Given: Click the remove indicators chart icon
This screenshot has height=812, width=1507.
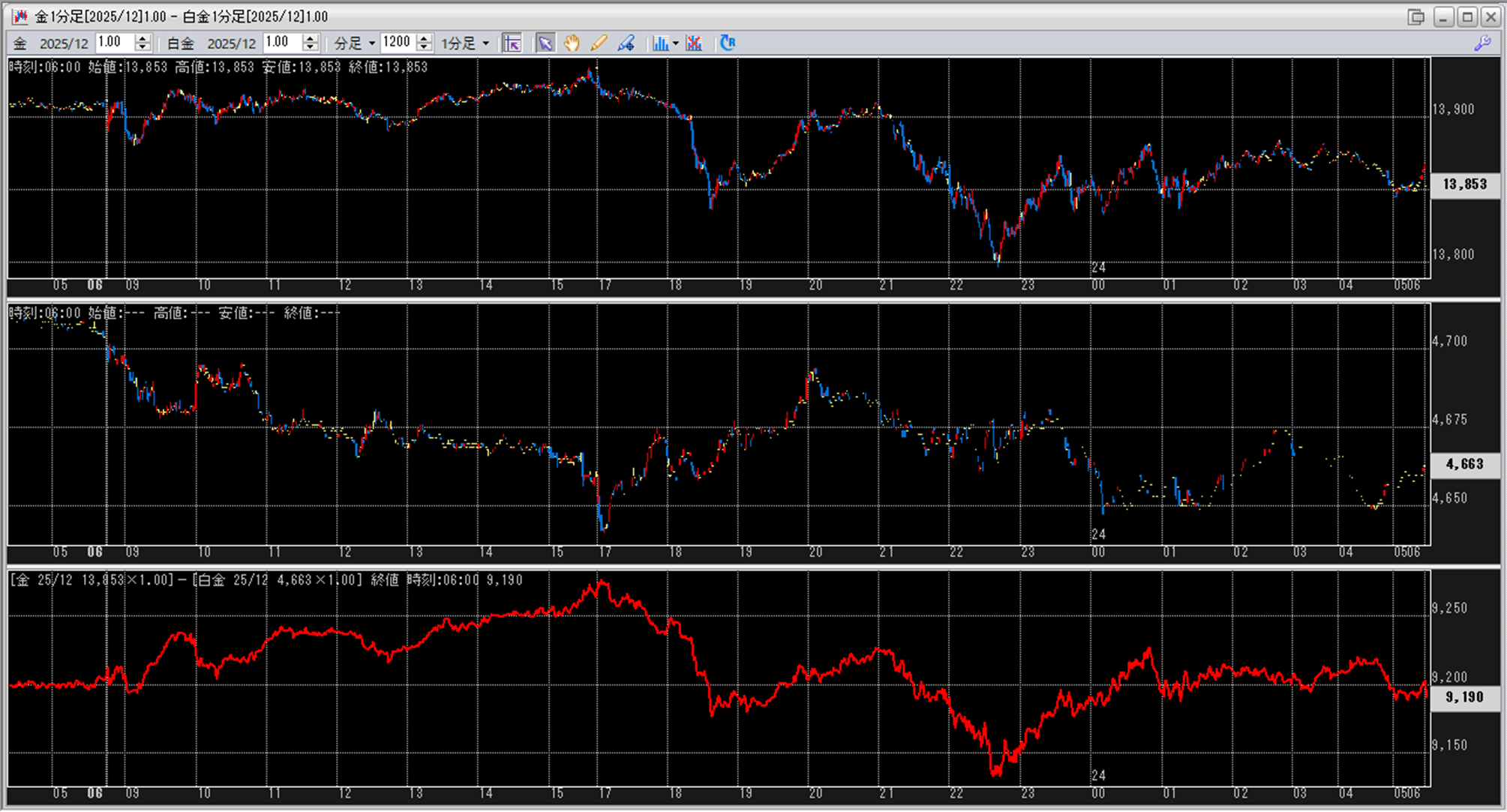Looking at the screenshot, I should (694, 43).
